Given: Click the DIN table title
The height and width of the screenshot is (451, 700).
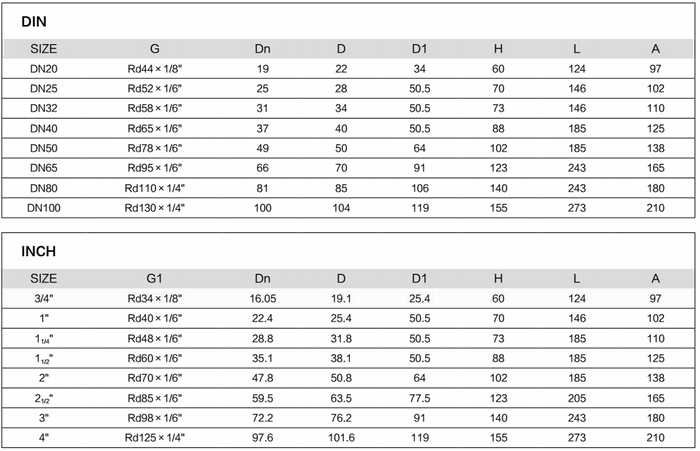Looking at the screenshot, I should pyautogui.click(x=34, y=21).
